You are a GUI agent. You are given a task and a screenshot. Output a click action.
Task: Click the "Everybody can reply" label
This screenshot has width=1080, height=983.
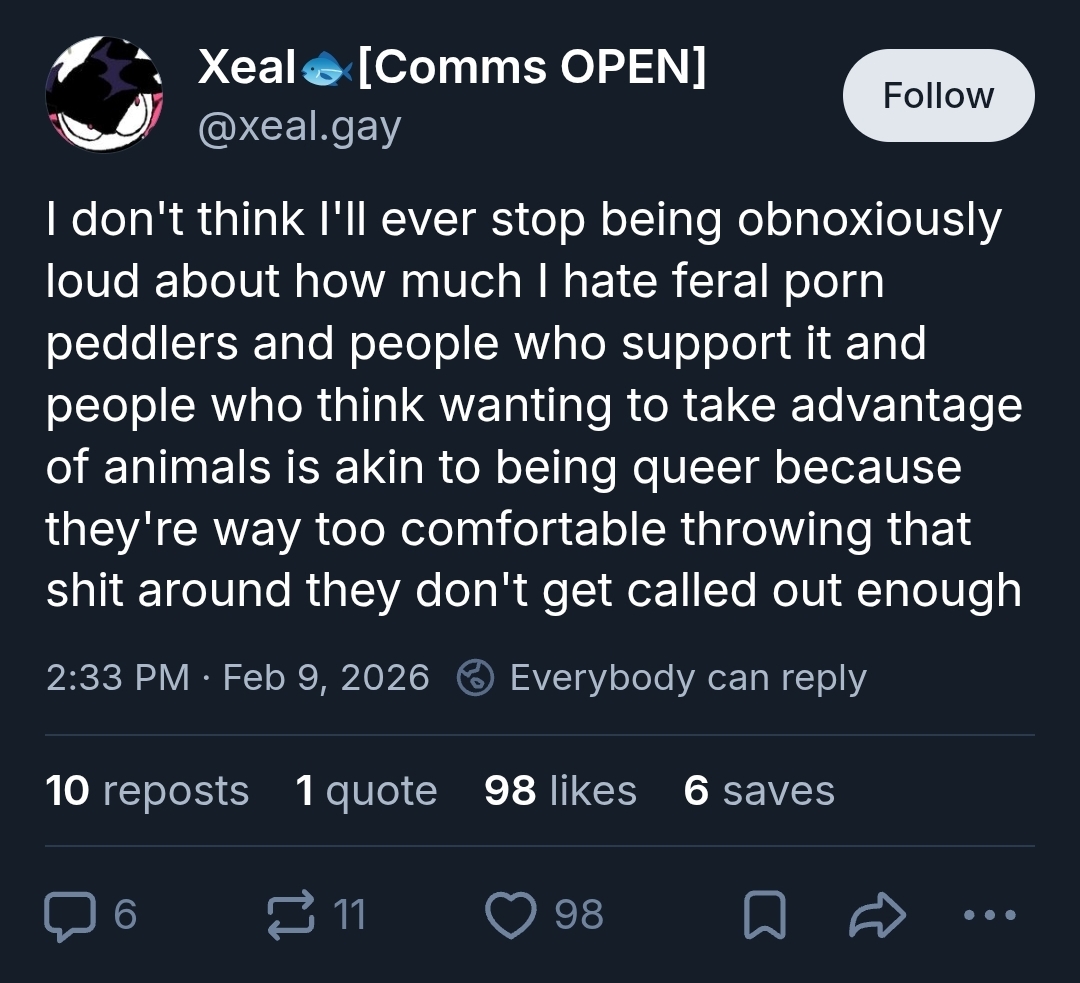pyautogui.click(x=688, y=678)
